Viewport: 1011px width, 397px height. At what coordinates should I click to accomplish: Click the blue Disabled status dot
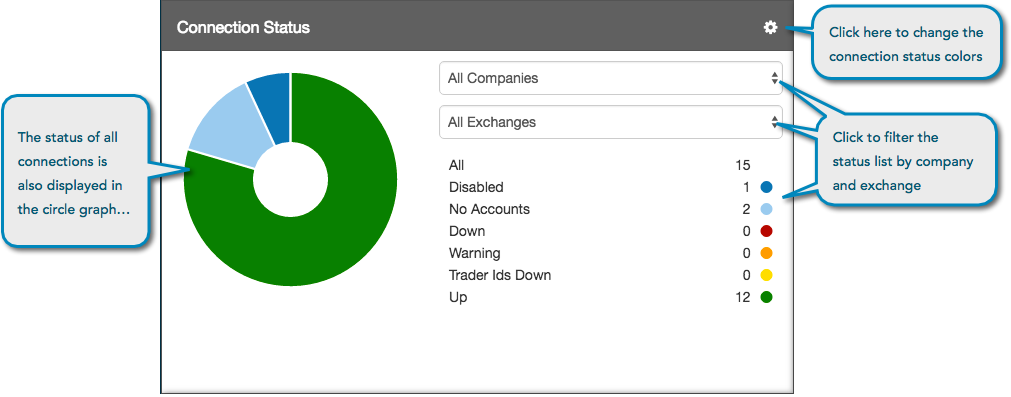coord(767,188)
